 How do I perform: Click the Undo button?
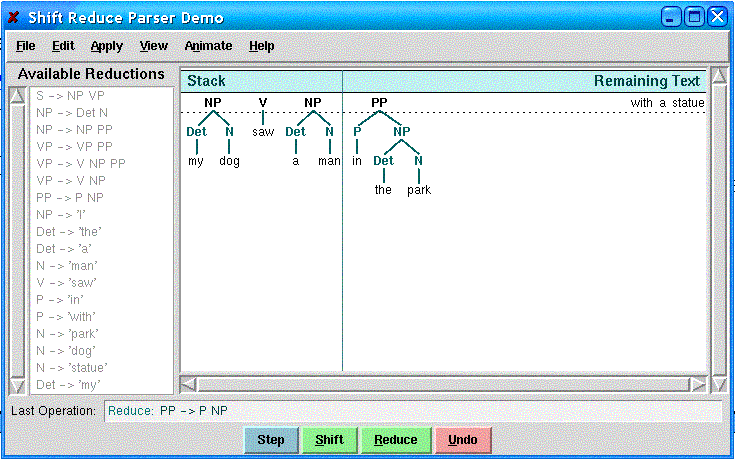(x=463, y=440)
